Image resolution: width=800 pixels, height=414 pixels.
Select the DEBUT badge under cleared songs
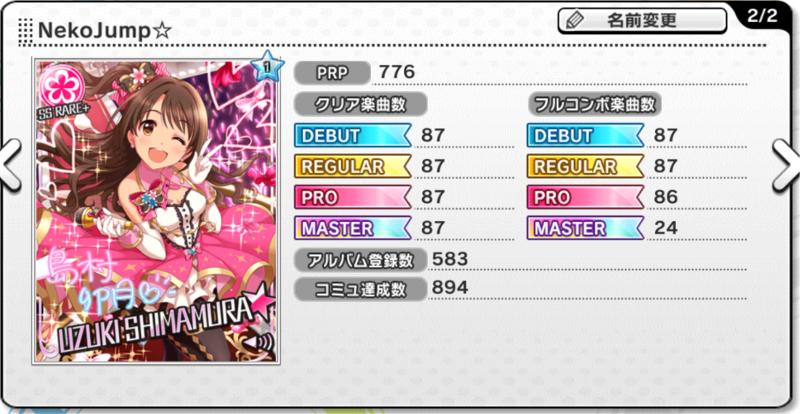pyautogui.click(x=353, y=136)
